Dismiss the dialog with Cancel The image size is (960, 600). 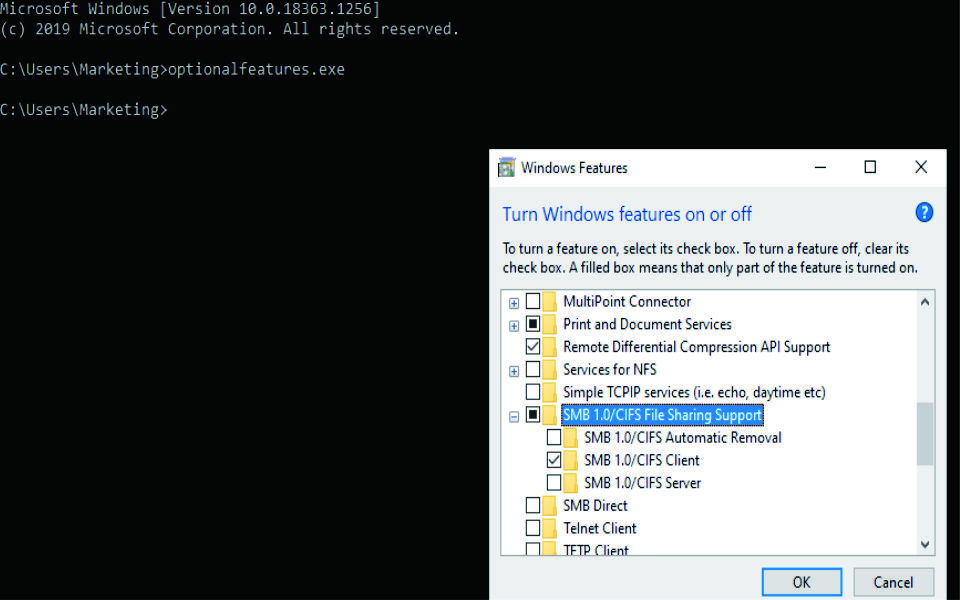point(893,582)
